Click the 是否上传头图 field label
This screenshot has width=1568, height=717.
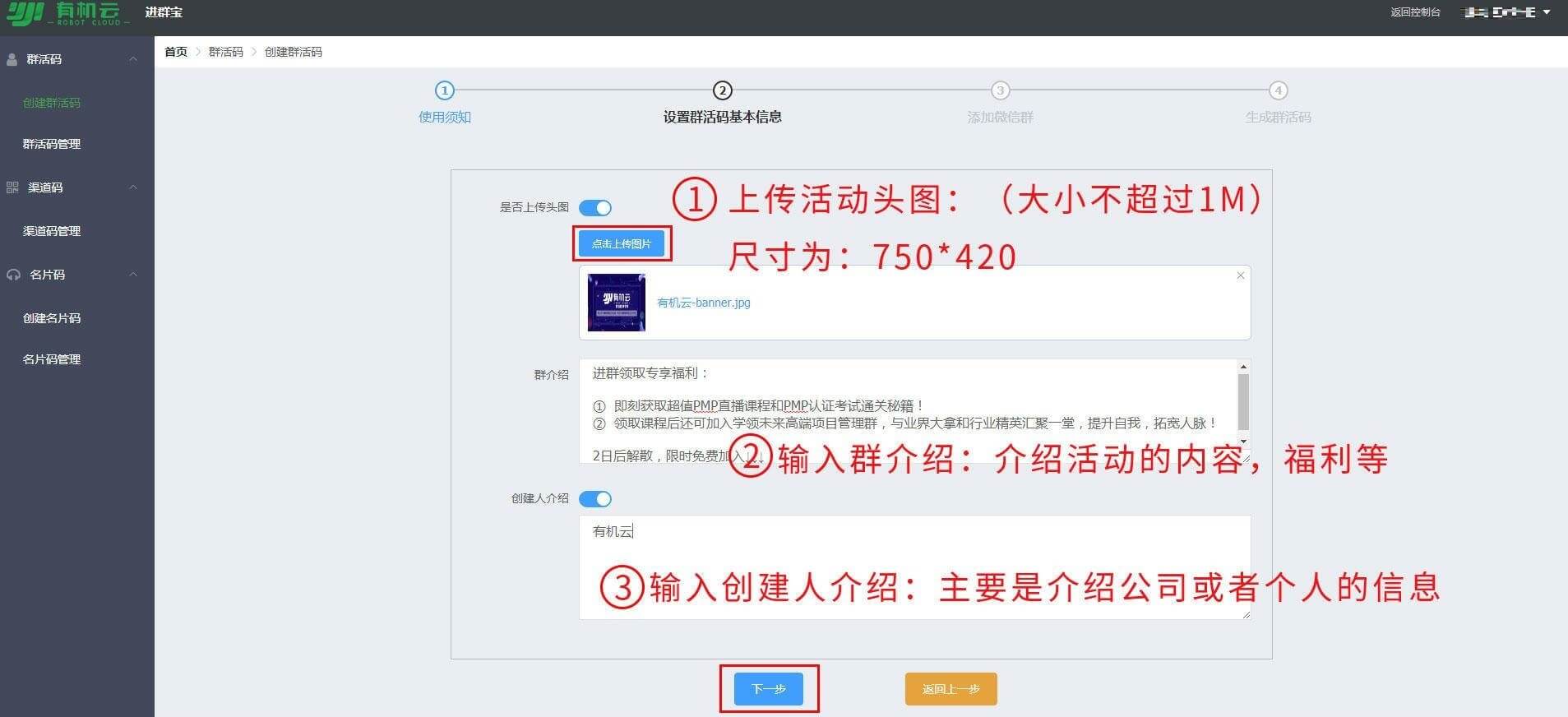click(534, 207)
